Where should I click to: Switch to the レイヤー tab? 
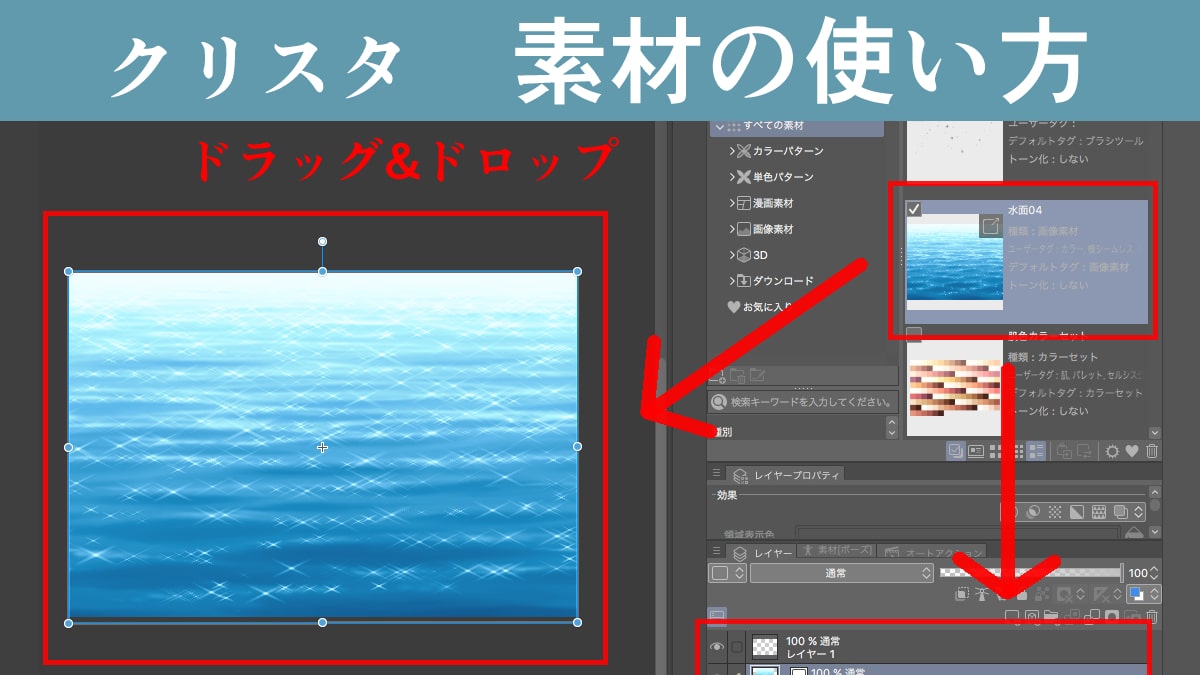[762, 552]
